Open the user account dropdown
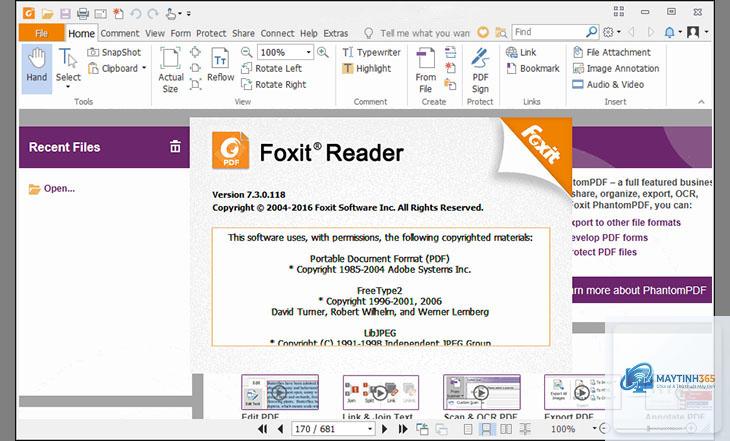The width and height of the screenshot is (730, 441). pyautogui.click(x=697, y=32)
